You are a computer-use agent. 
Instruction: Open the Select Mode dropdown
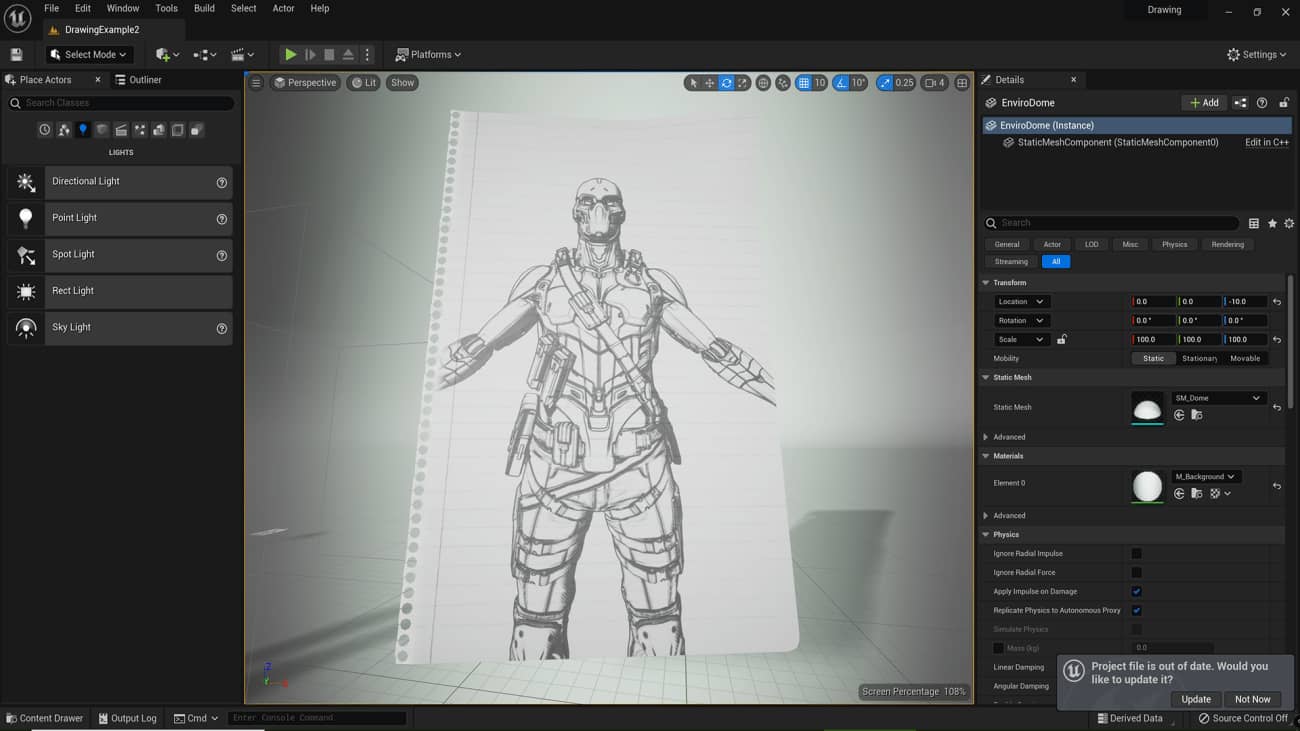point(88,54)
